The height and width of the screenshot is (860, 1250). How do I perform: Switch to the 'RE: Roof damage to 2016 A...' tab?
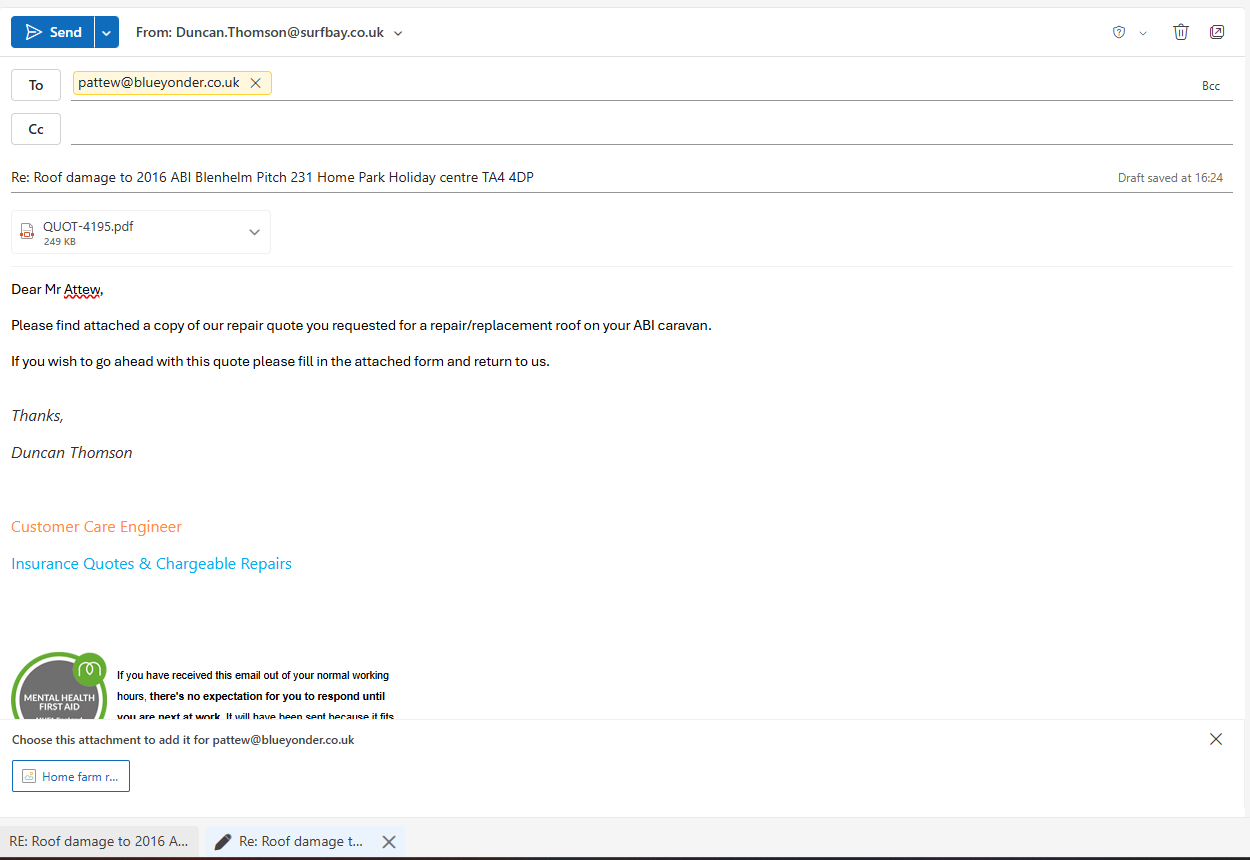click(99, 842)
